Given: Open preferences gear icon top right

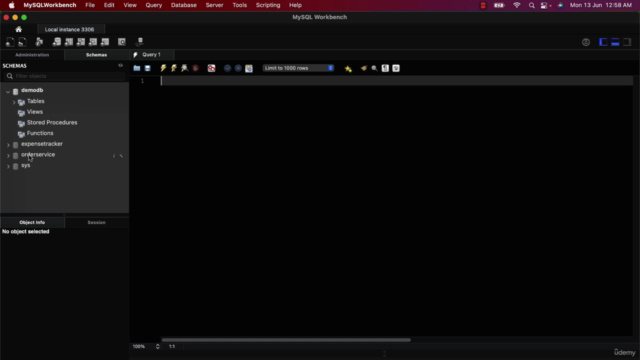Looking at the screenshot, I should click(x=586, y=42).
